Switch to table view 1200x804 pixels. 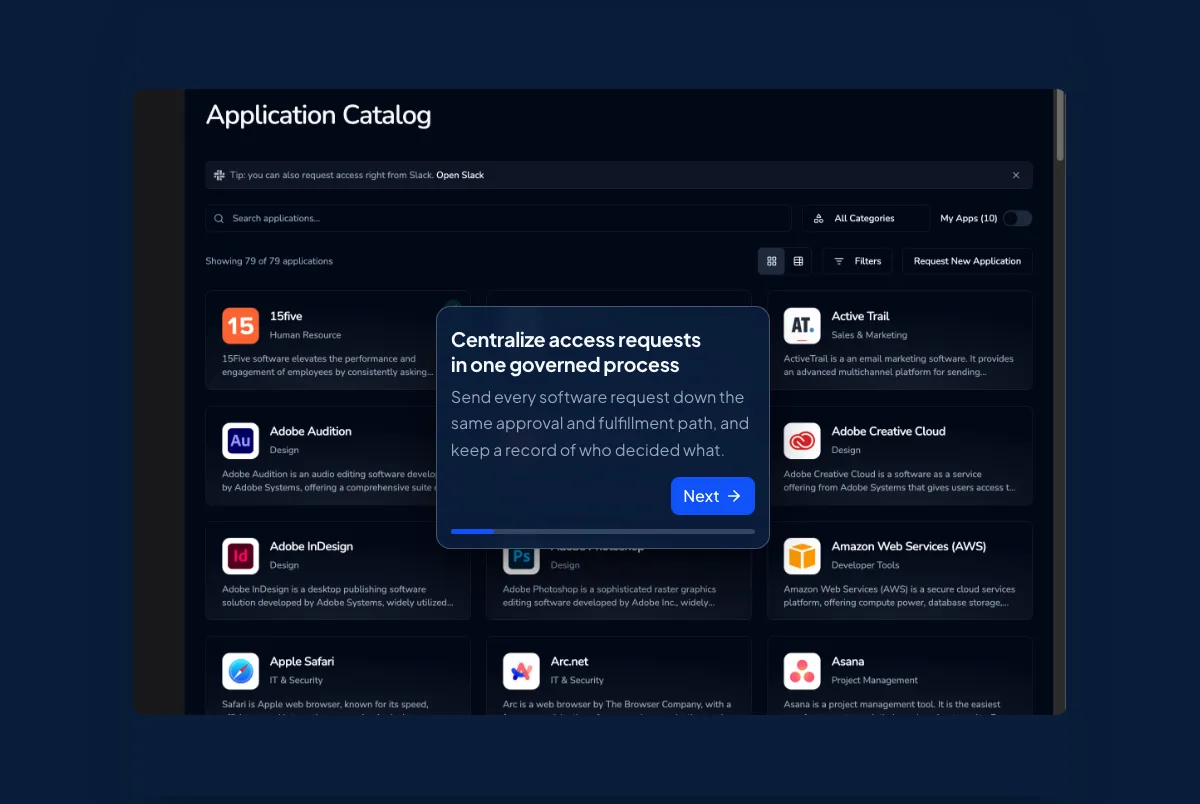(798, 261)
